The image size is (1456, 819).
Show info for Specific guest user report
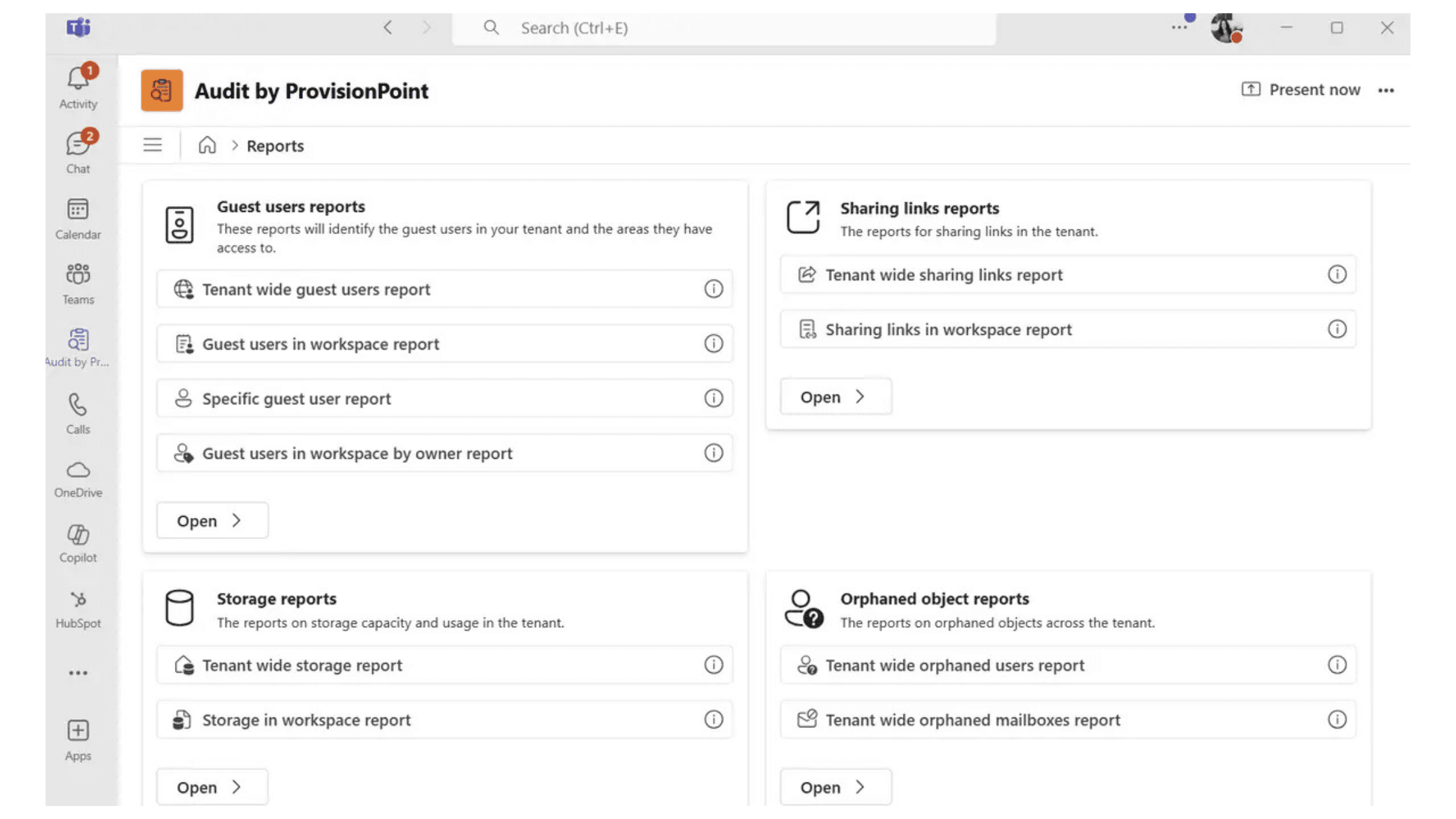[x=713, y=398]
